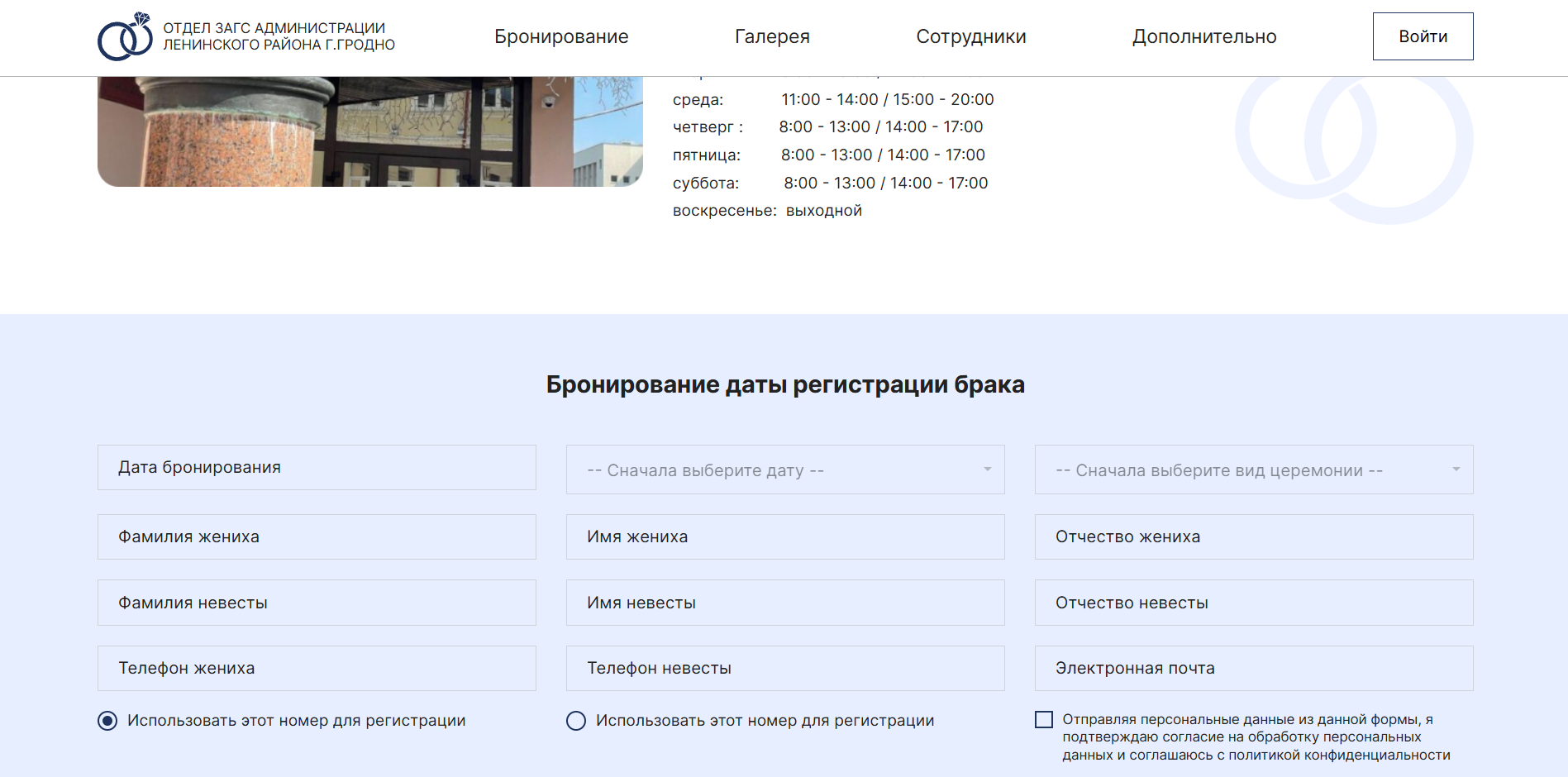1568x777 pixels.
Task: Click the Фамилия жениха field
Action: point(317,537)
